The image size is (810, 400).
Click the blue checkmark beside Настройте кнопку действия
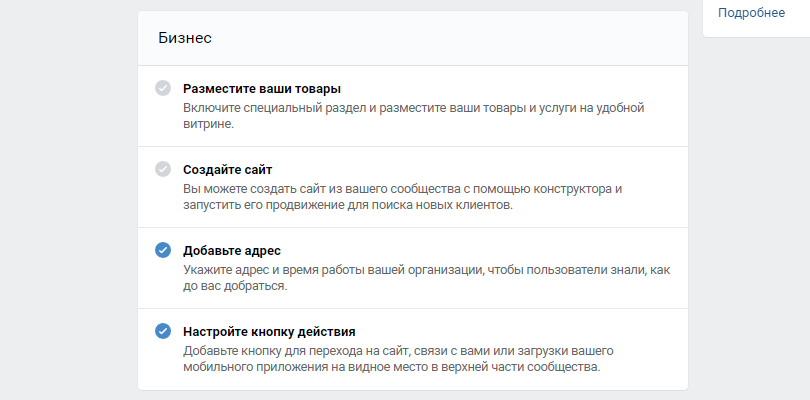point(163,331)
